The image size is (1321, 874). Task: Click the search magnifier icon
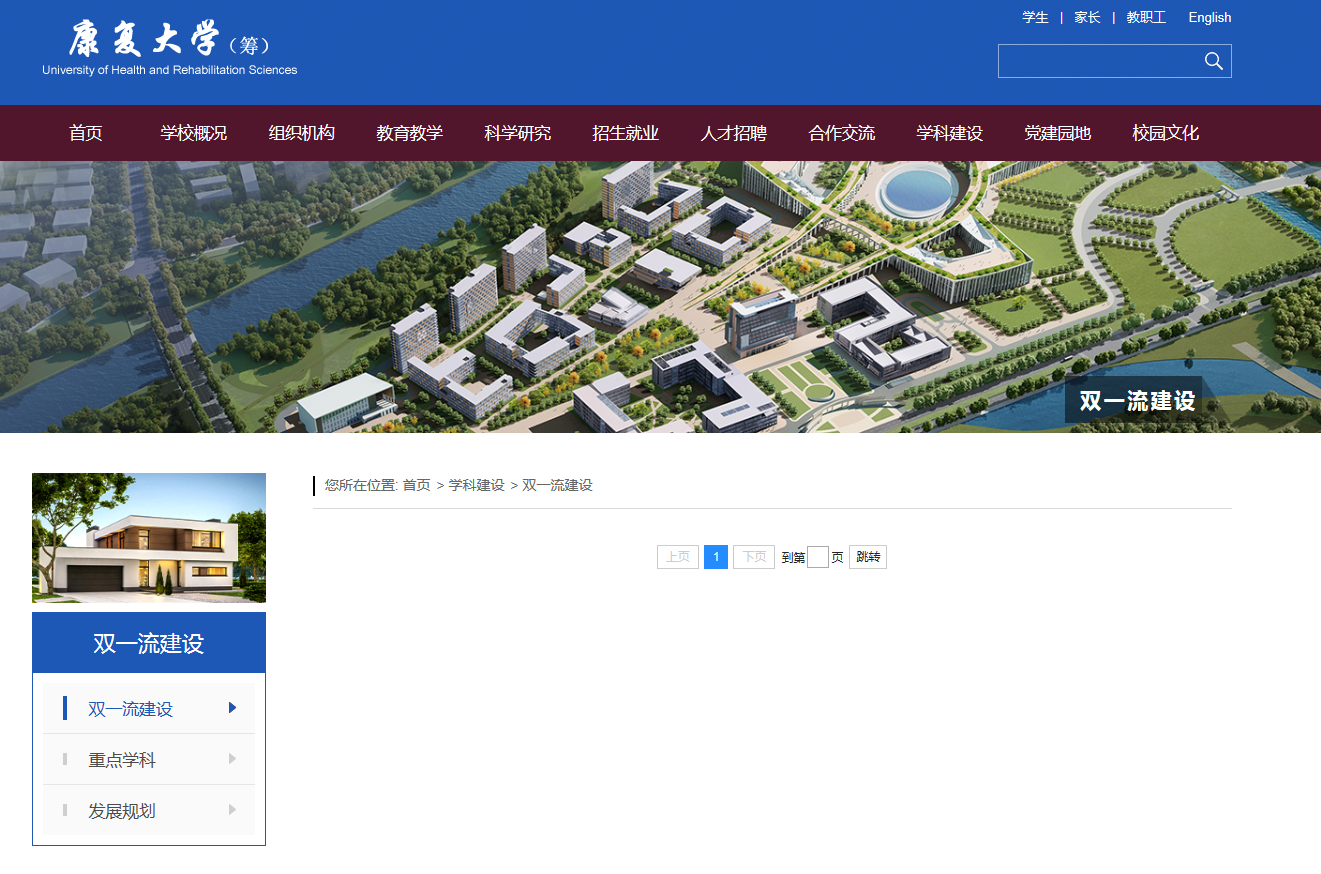tap(1213, 61)
